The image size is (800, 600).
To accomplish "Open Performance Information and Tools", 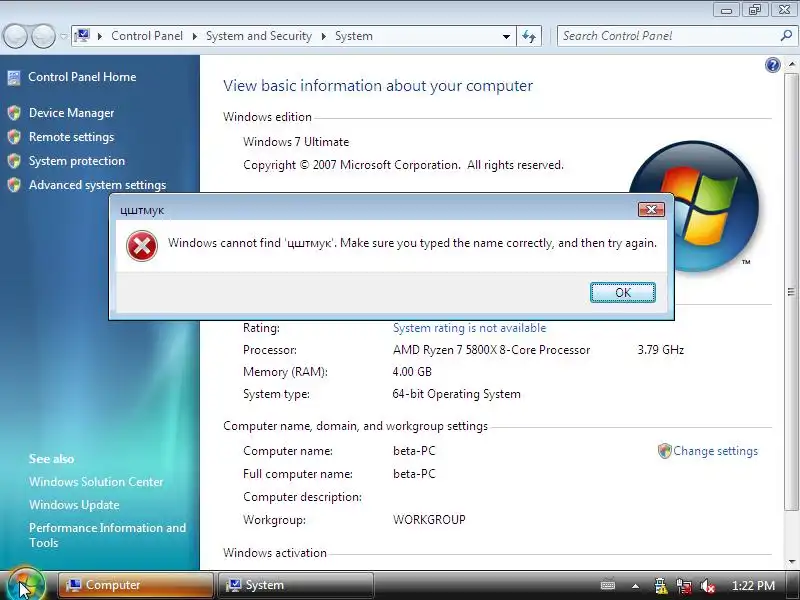I will point(108,535).
